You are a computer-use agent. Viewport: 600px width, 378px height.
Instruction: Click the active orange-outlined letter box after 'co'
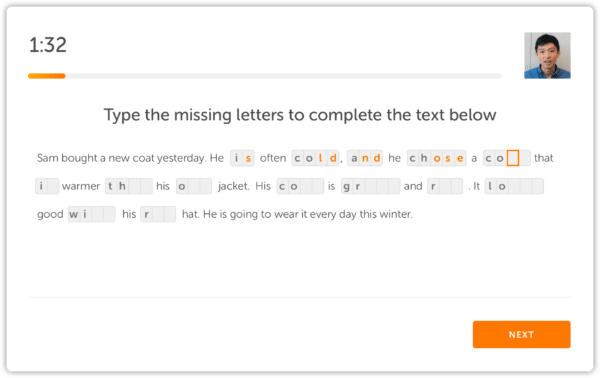513,158
